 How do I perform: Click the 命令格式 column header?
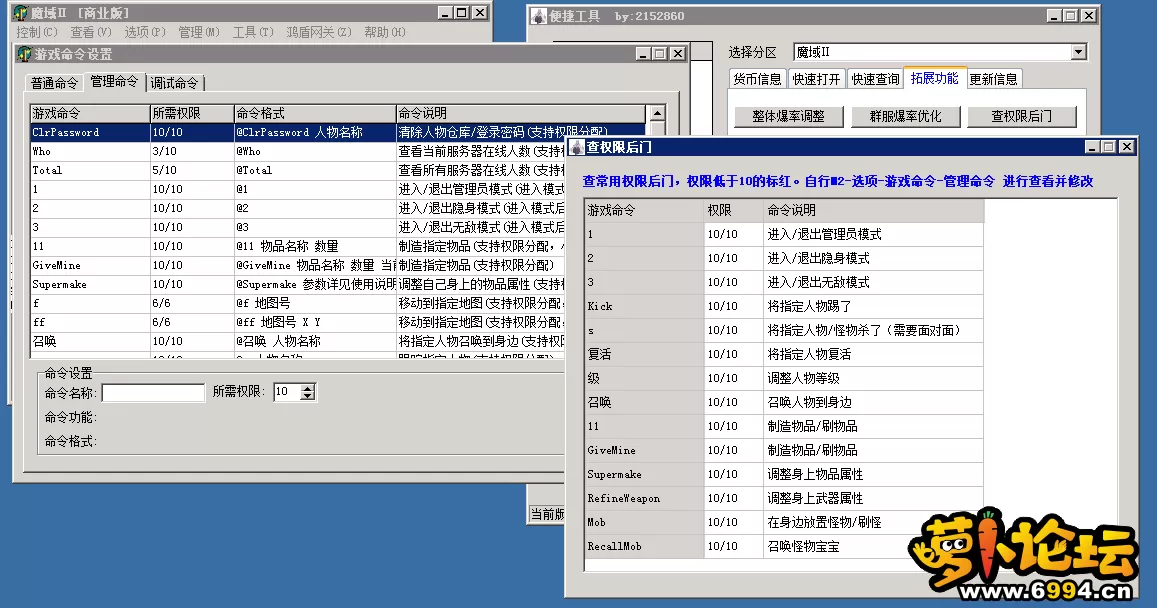pyautogui.click(x=315, y=113)
